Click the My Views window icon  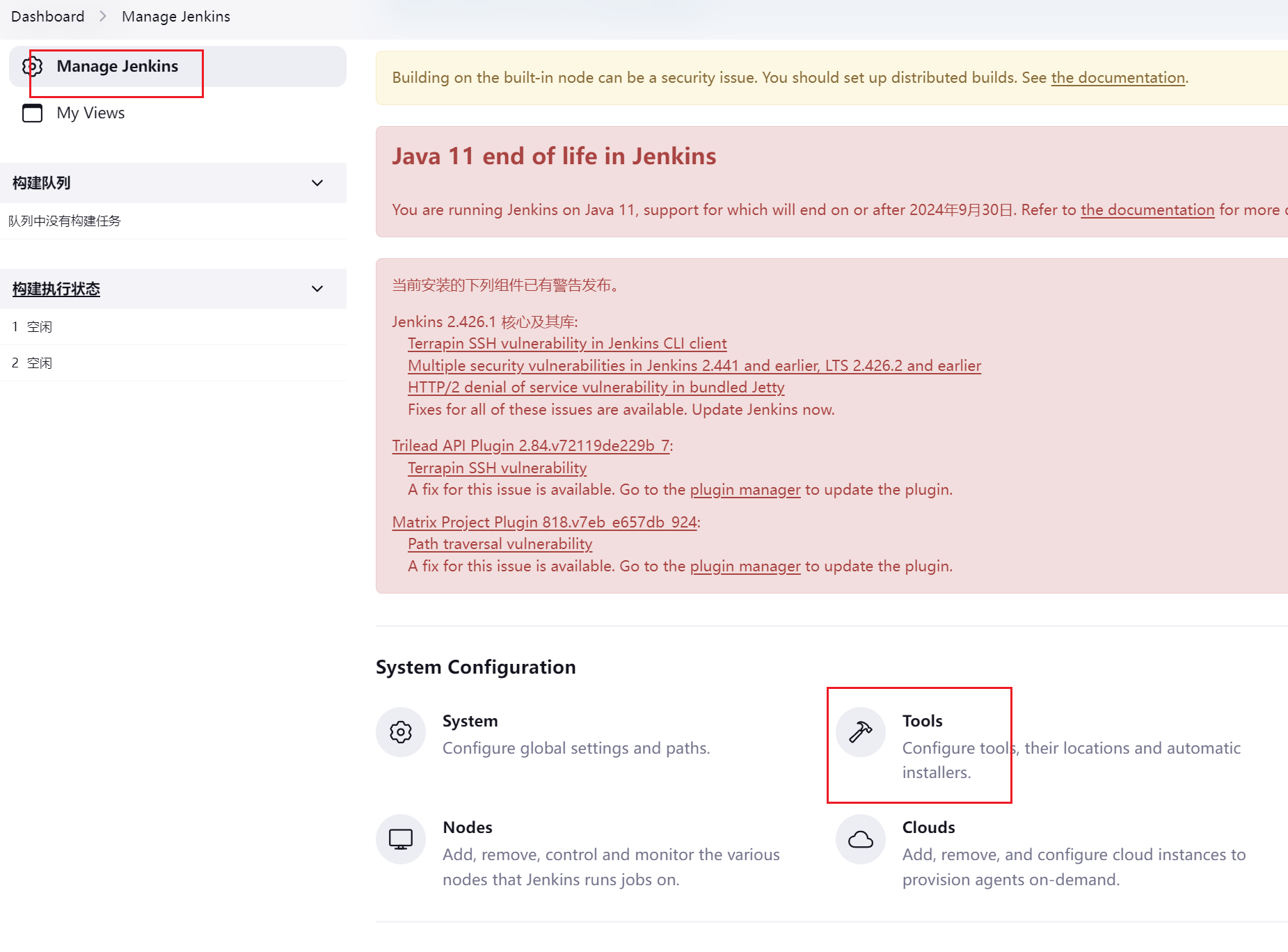pyautogui.click(x=32, y=113)
